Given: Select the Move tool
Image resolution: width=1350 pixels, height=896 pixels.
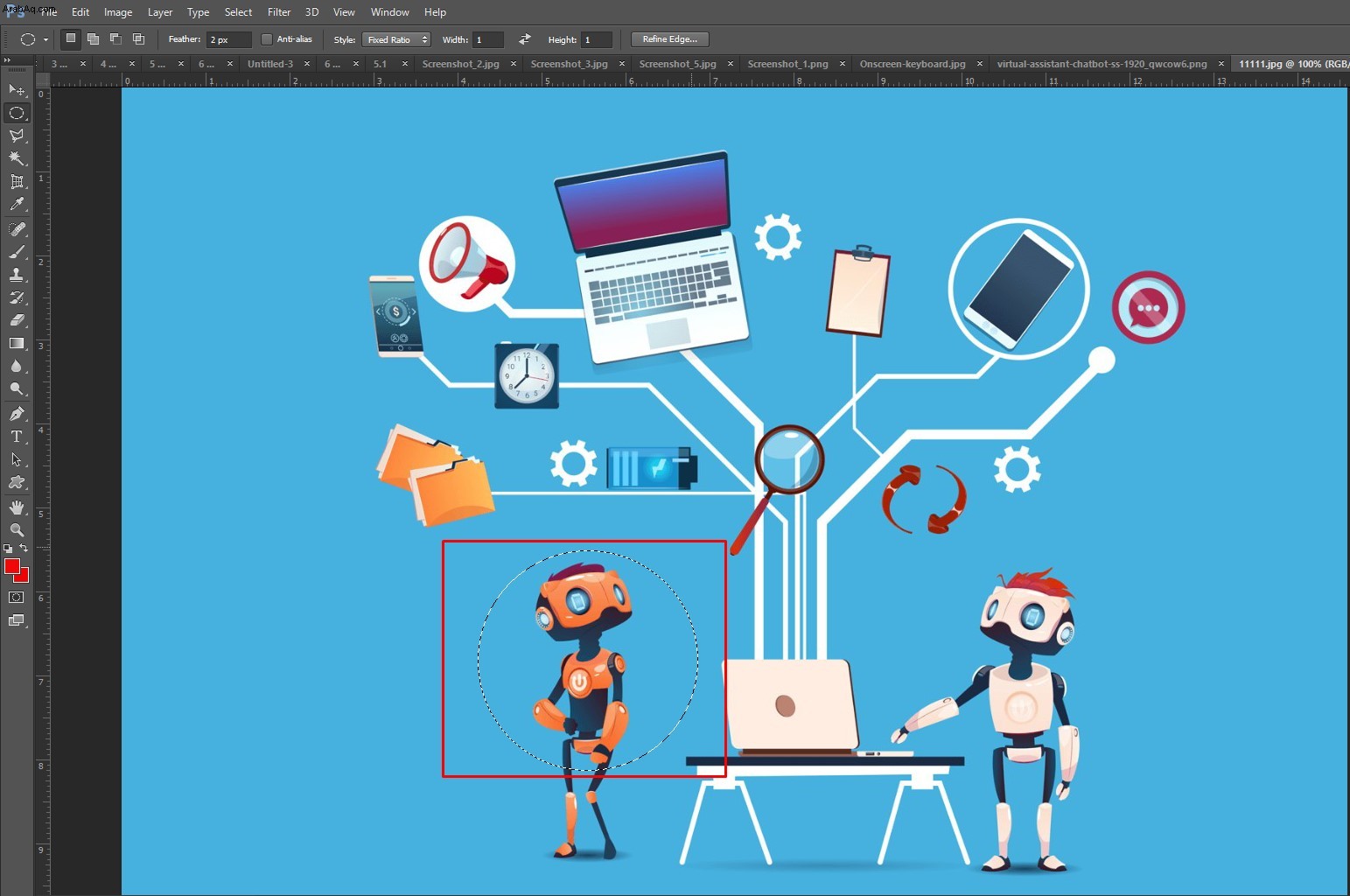Looking at the screenshot, I should pos(17,89).
